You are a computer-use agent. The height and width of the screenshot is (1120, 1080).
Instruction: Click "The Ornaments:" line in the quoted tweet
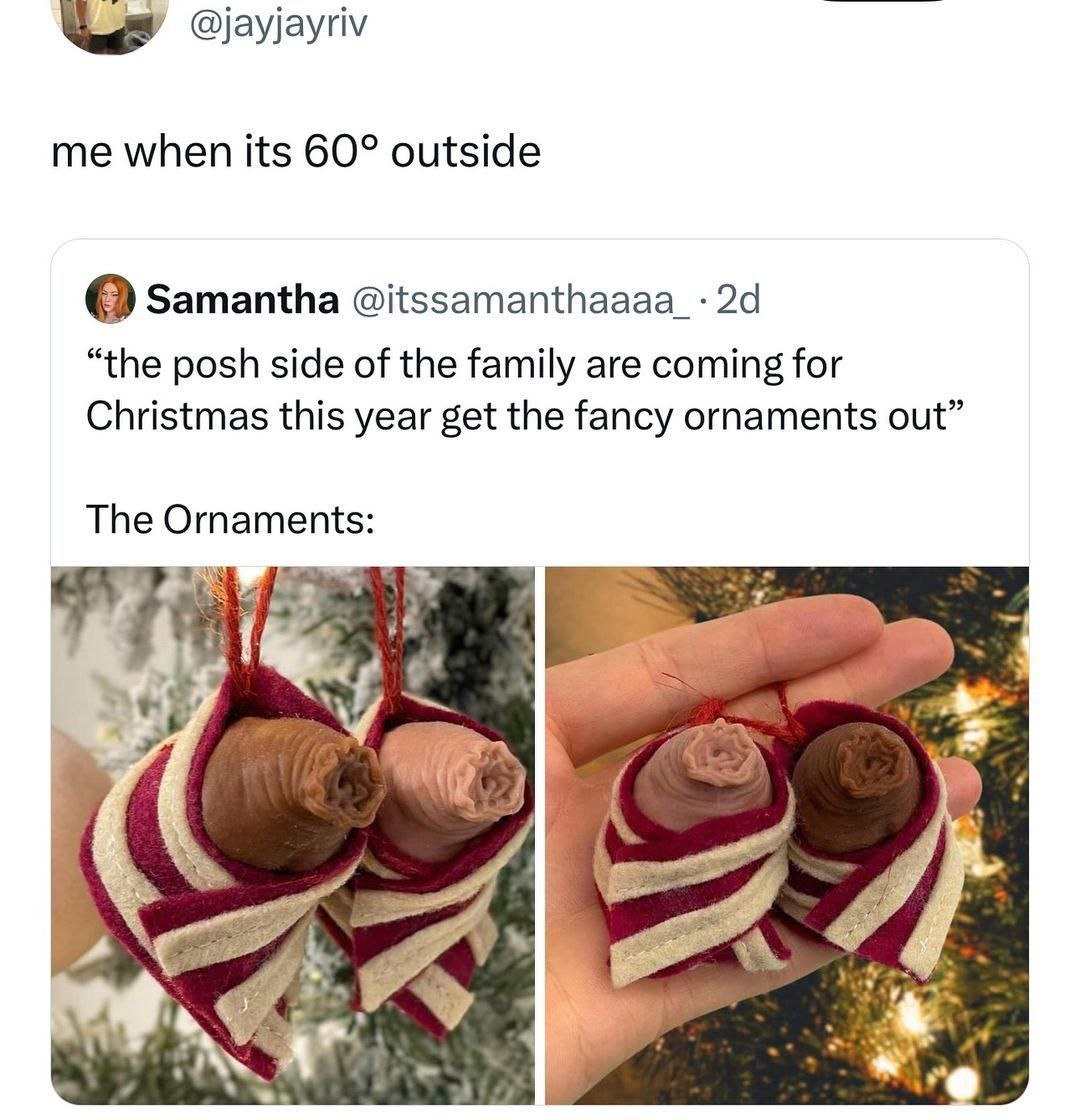point(230,519)
